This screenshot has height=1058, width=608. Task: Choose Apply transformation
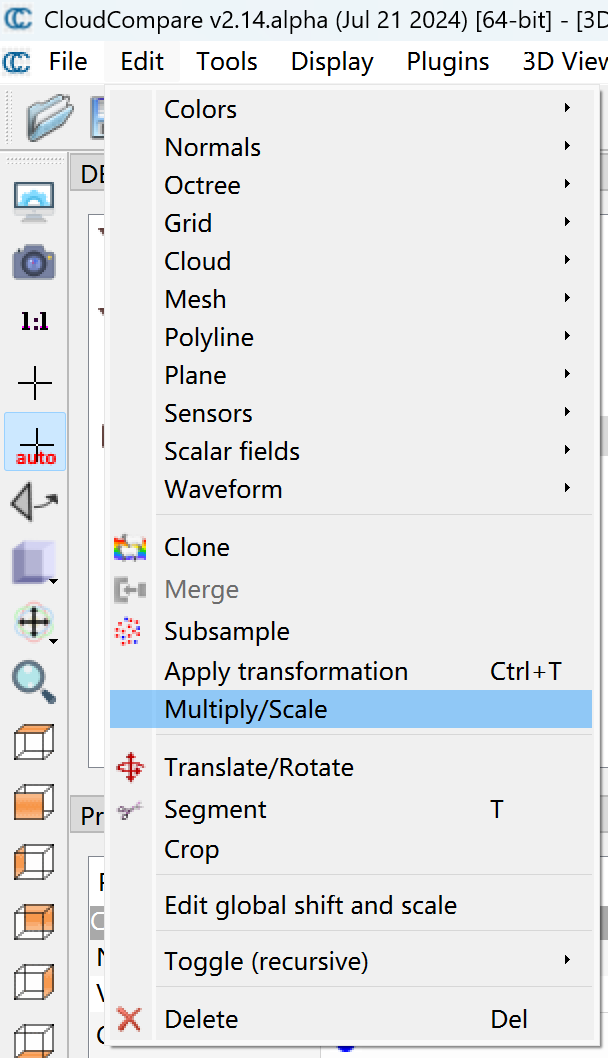point(351,671)
